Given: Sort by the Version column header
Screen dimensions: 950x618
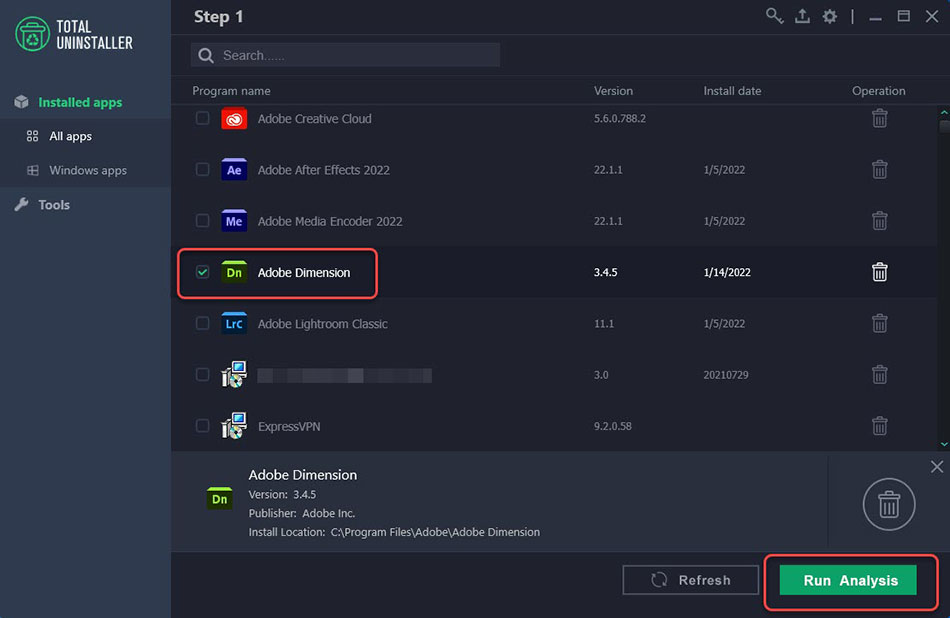Looking at the screenshot, I should coord(613,91).
